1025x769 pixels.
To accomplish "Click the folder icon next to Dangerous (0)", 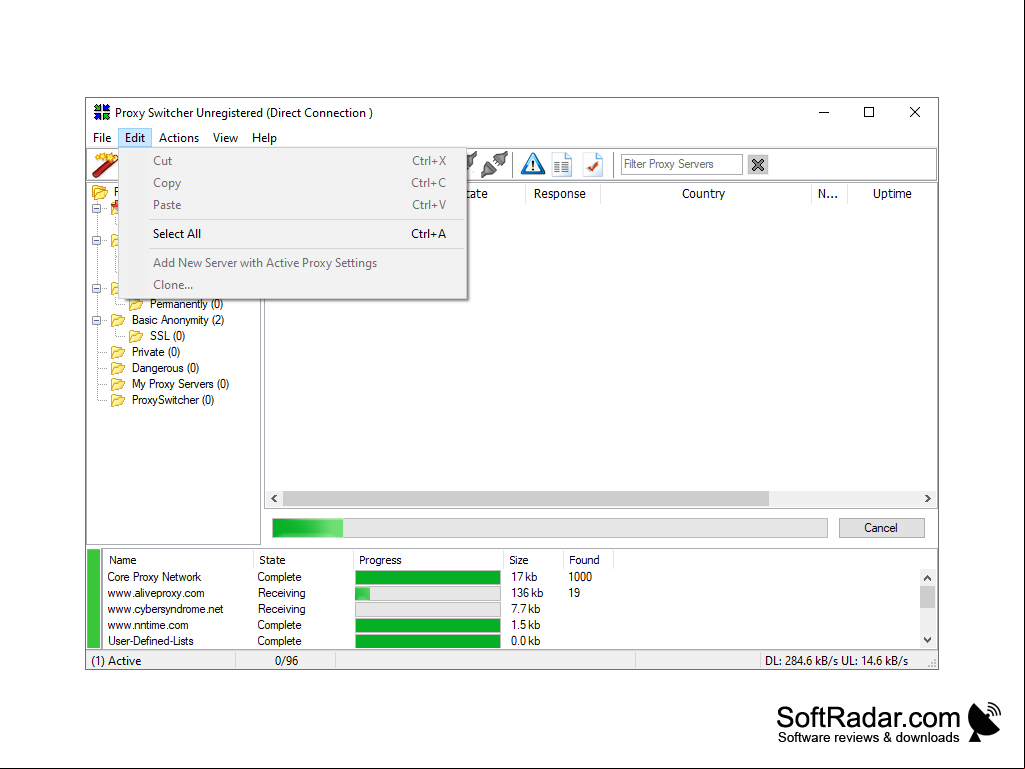I will tap(118, 368).
